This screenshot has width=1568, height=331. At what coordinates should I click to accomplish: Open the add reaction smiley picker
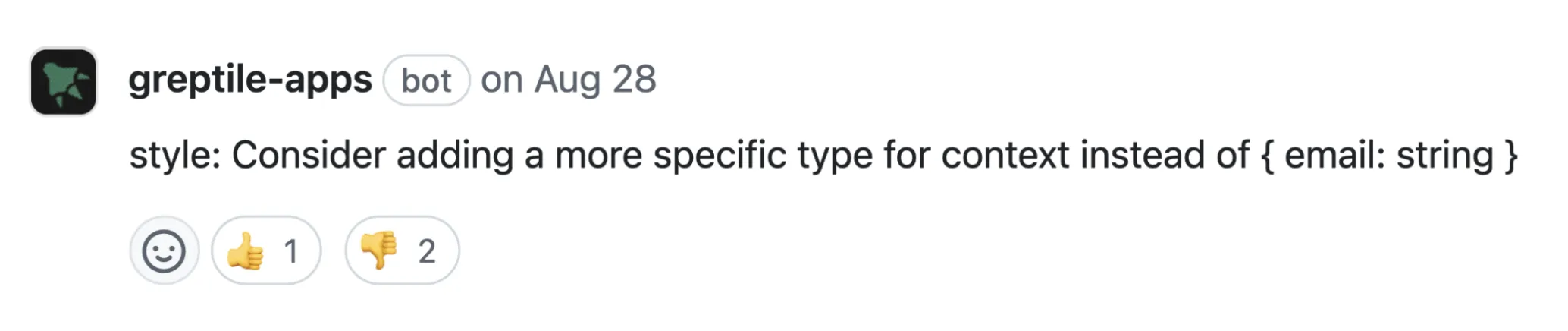tap(164, 251)
